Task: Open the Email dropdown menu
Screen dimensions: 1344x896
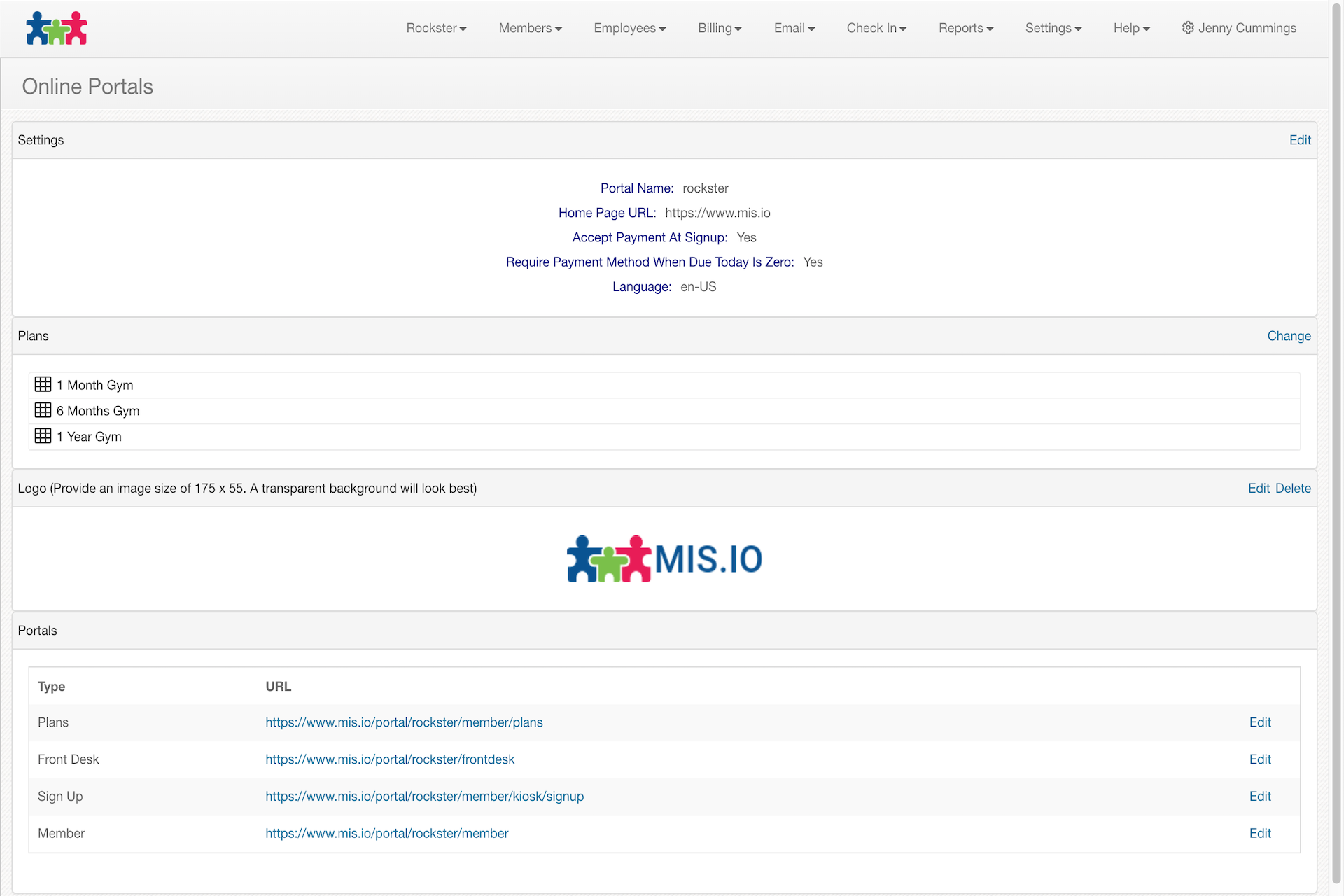Action: (794, 28)
